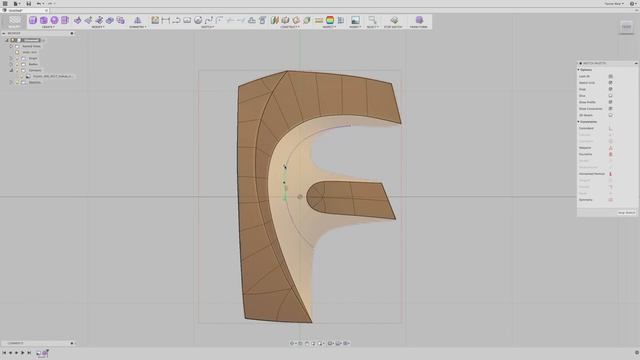The image size is (640, 360).
Task: Click Stop Sketch button in Sketch Palette
Action: tap(627, 213)
